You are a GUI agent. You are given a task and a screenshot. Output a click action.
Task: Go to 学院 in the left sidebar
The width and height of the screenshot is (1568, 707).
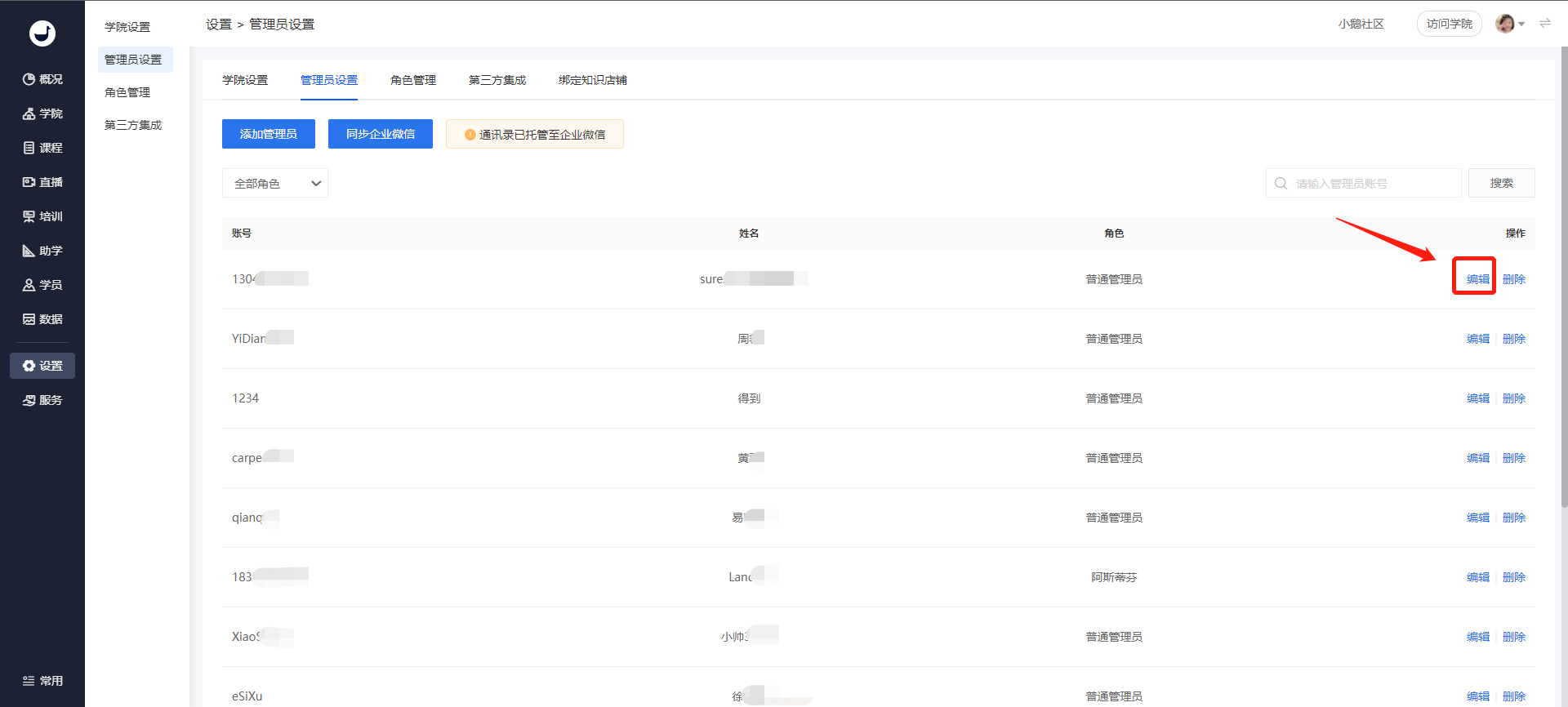(42, 113)
